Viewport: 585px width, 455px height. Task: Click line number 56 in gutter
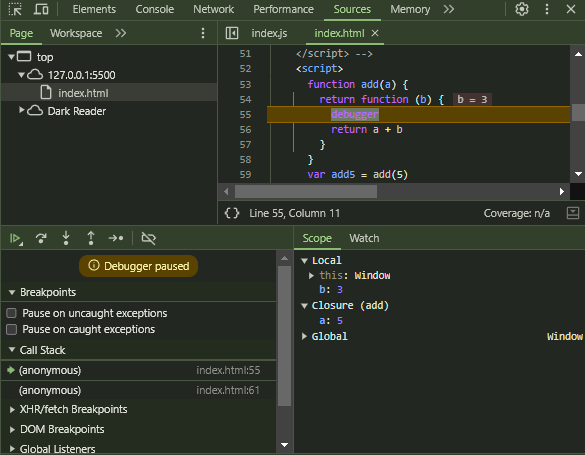click(245, 129)
